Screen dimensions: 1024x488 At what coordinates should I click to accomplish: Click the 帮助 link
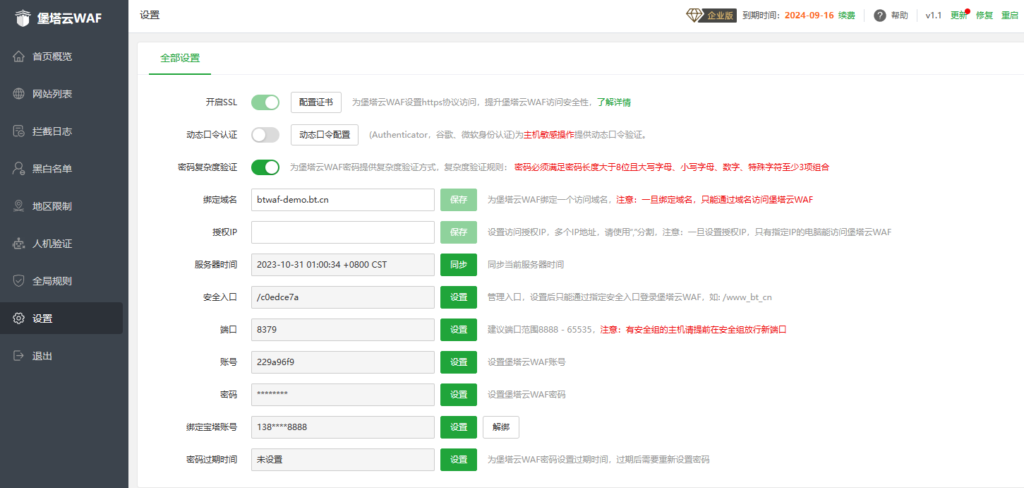click(899, 16)
